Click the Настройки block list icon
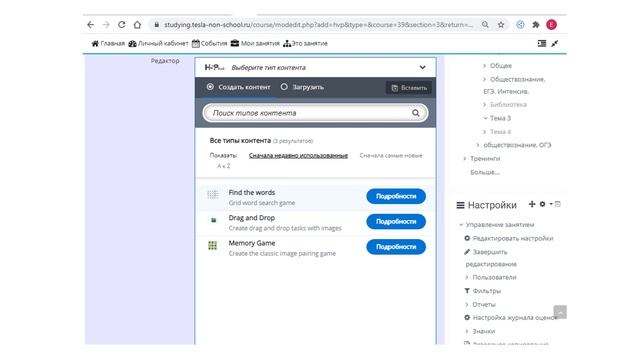 (460, 205)
